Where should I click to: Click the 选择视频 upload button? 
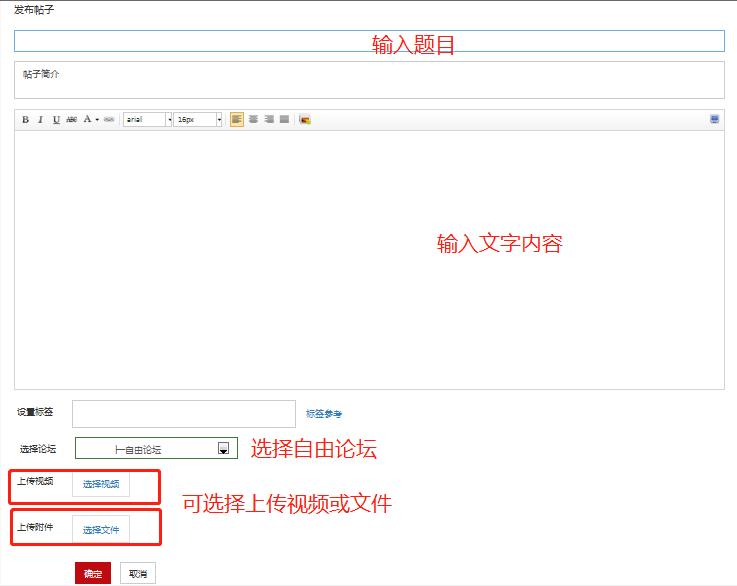(101, 484)
